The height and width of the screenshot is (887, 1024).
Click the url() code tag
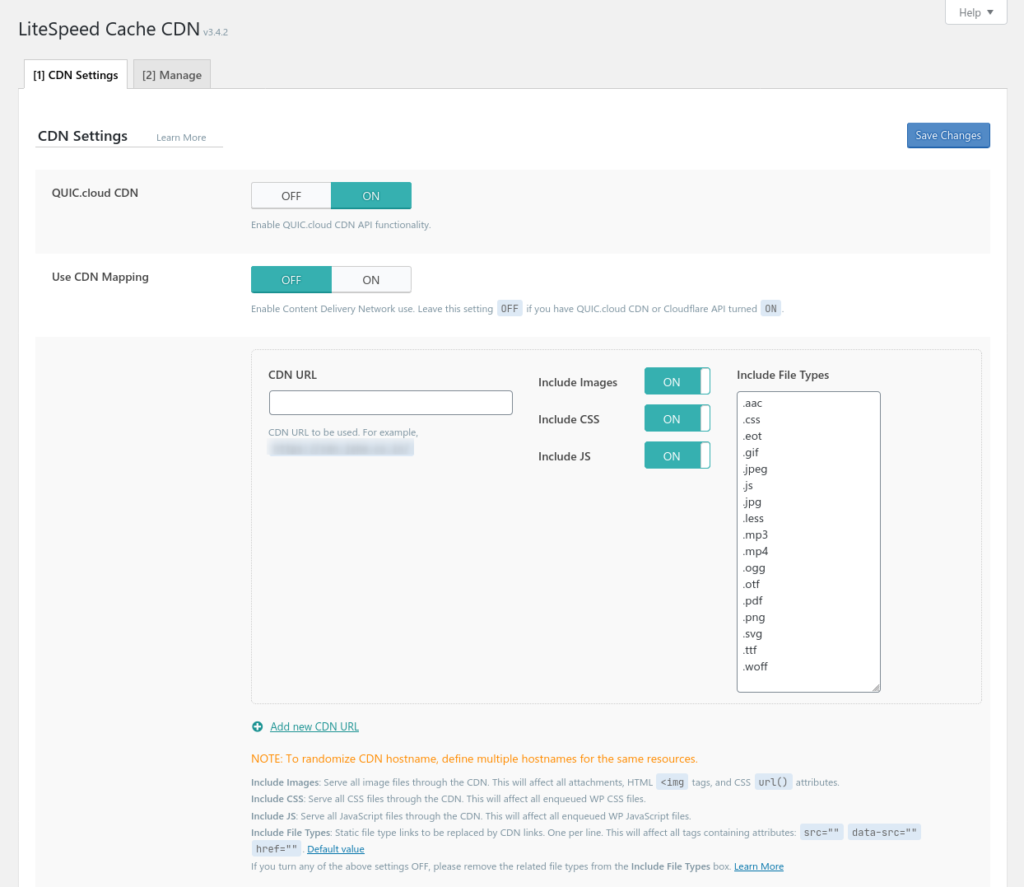click(x=773, y=782)
